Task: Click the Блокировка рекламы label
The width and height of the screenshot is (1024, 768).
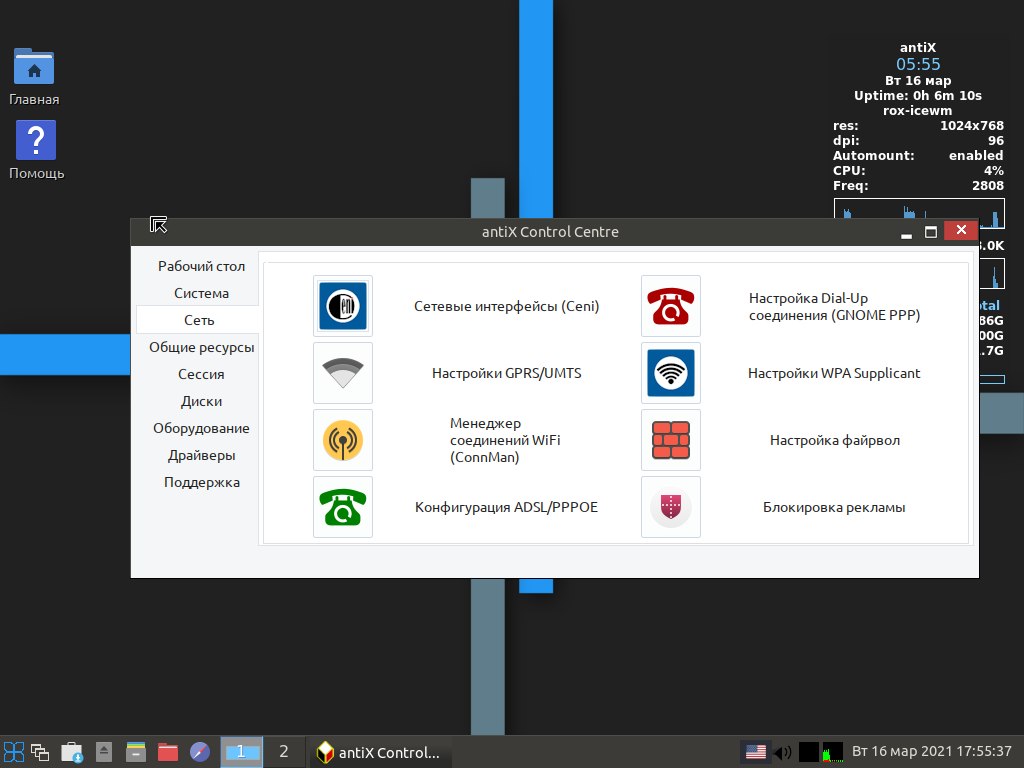Action: (x=834, y=507)
